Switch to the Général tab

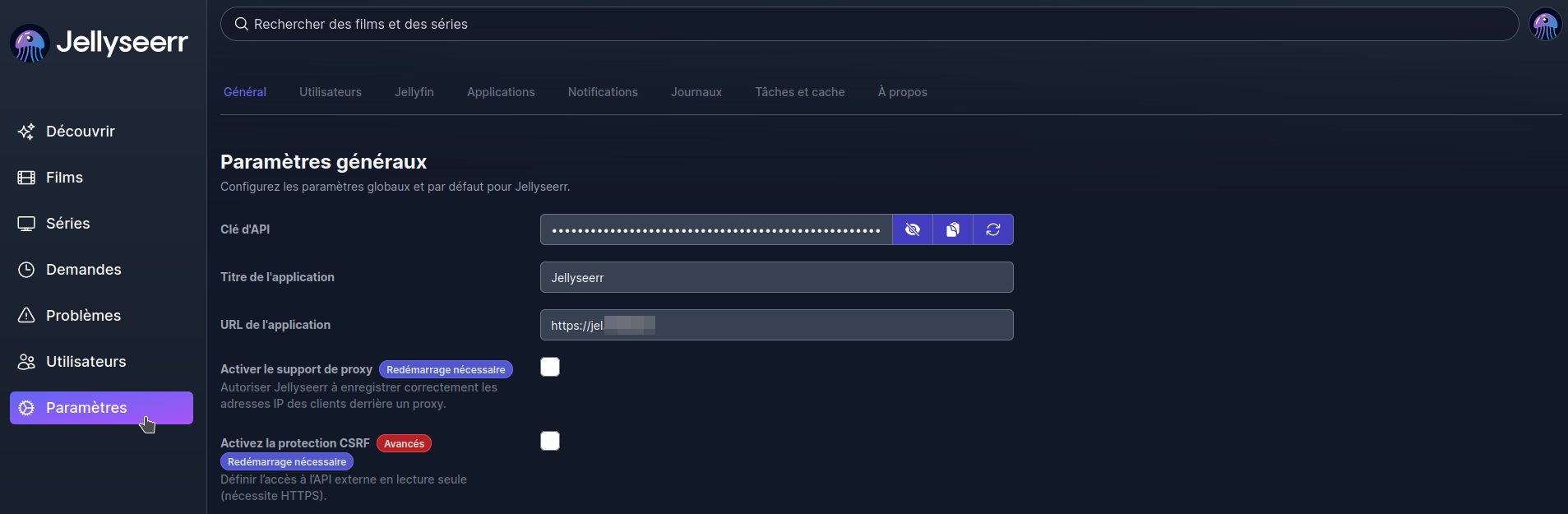pyautogui.click(x=245, y=92)
